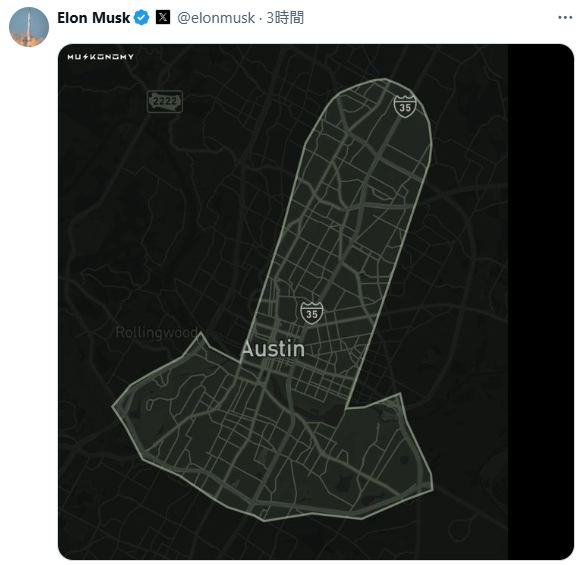Click the dot separator before the timestamp
The image size is (585, 565).
coord(260,18)
